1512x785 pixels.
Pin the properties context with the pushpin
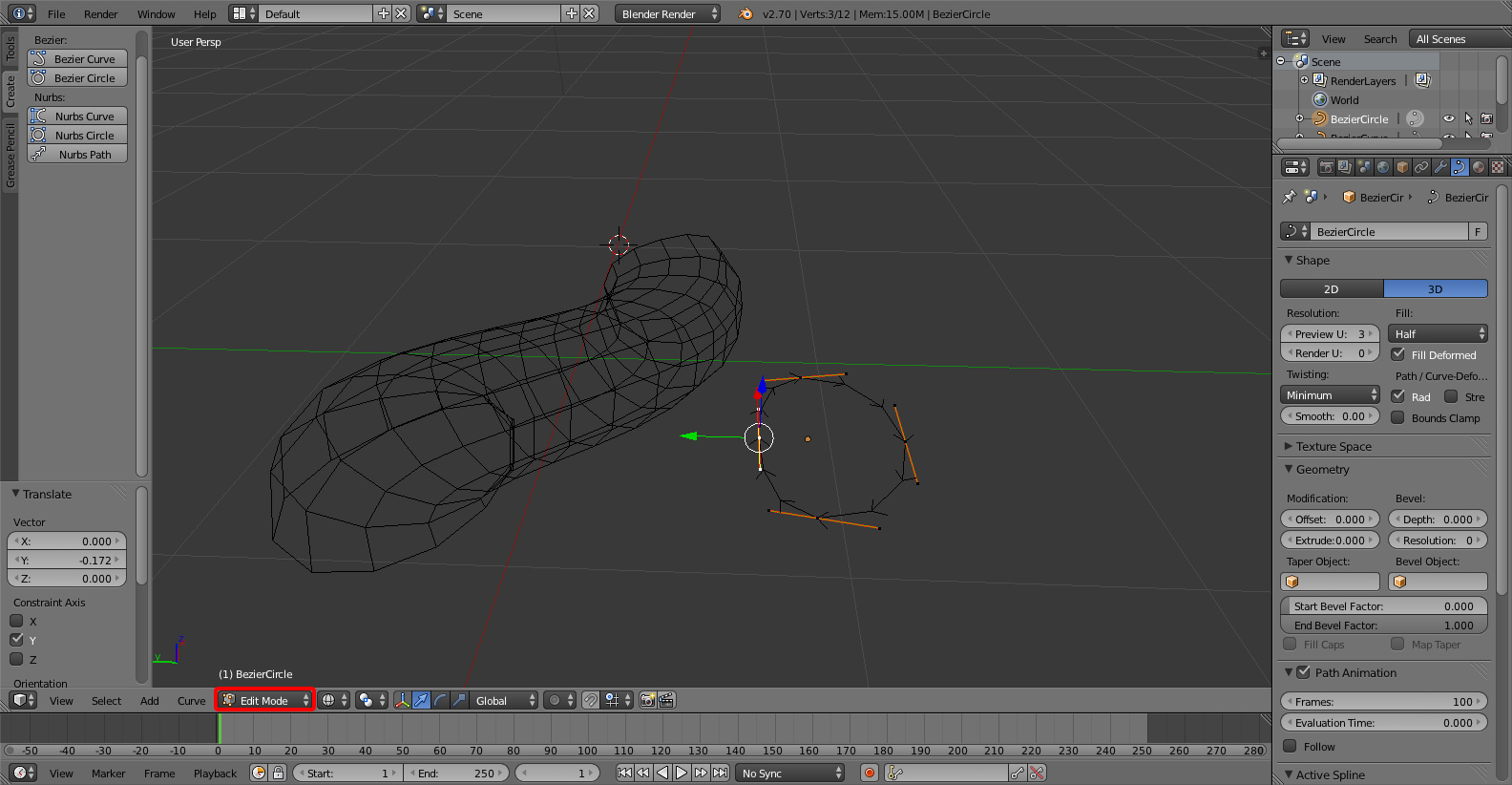[x=1290, y=197]
